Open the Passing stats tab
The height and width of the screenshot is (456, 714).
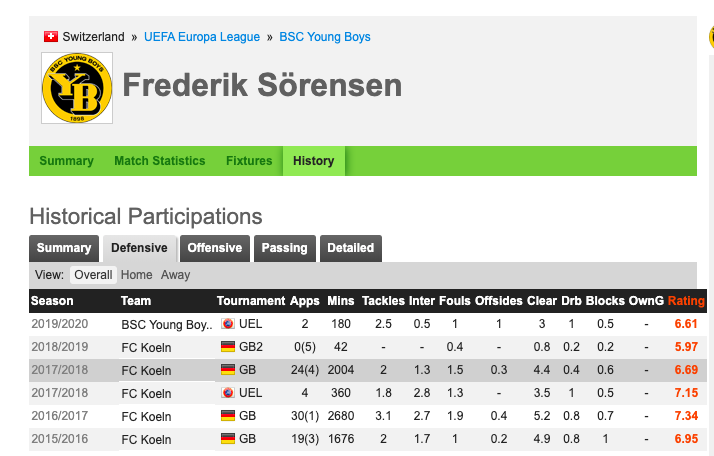[x=285, y=248]
